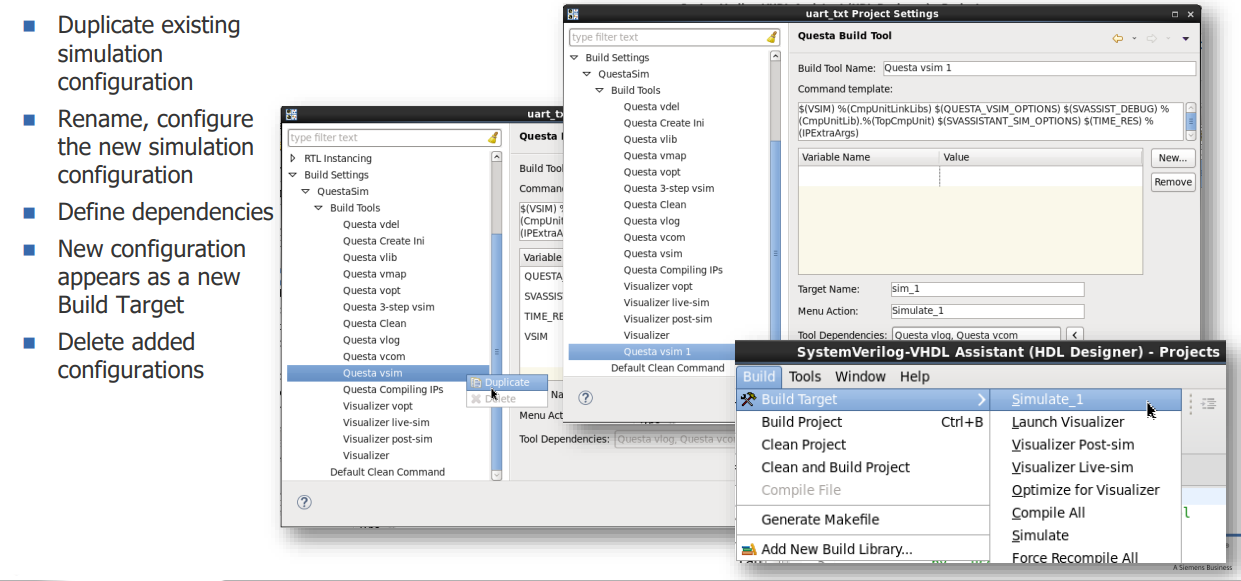Choose Duplicate from the context menu
Screen dimensions: 1241x581
pyautogui.click(x=506, y=382)
